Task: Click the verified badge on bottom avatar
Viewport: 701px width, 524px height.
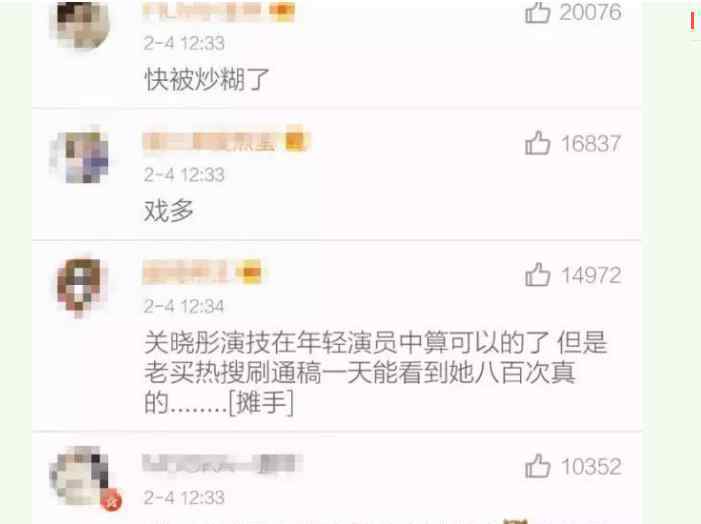Action: coord(111,500)
